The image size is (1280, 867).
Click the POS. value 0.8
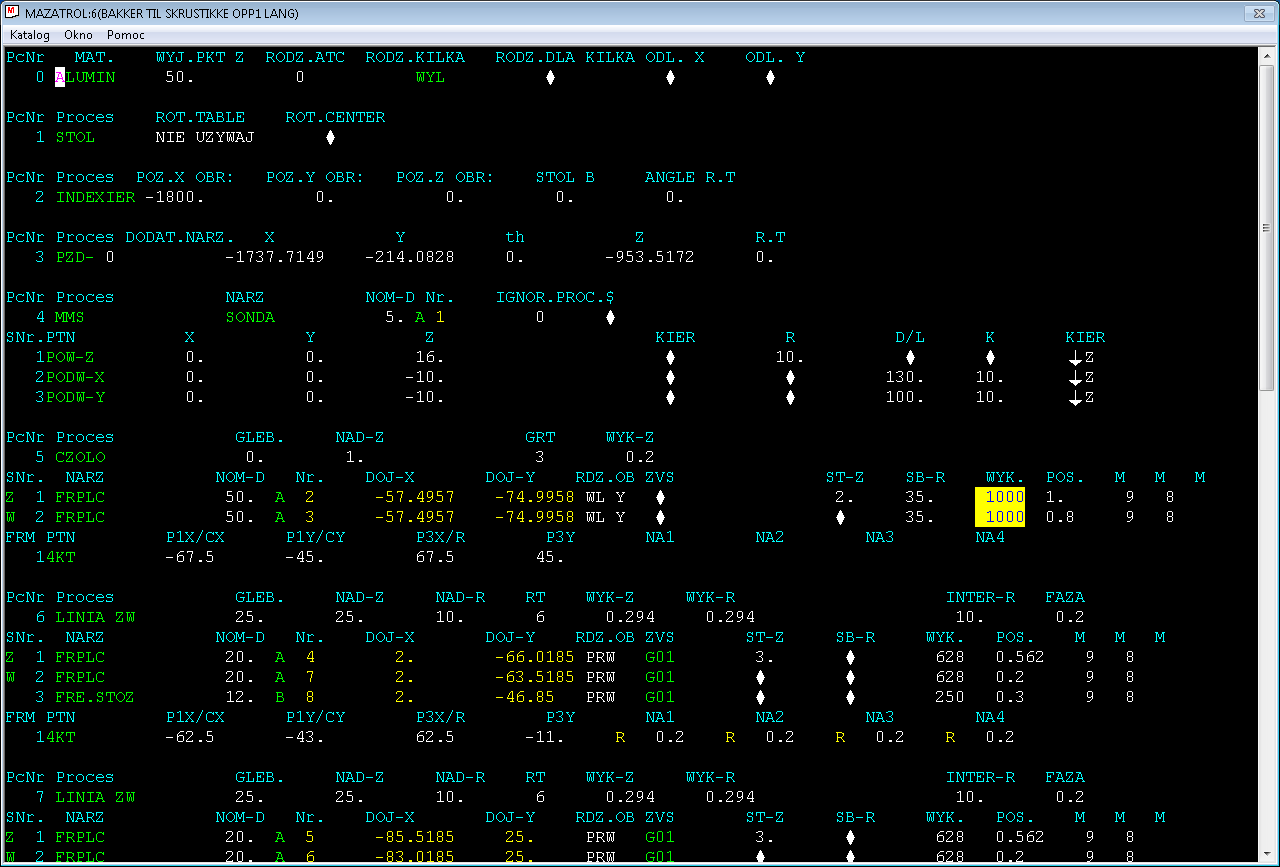[1060, 517]
